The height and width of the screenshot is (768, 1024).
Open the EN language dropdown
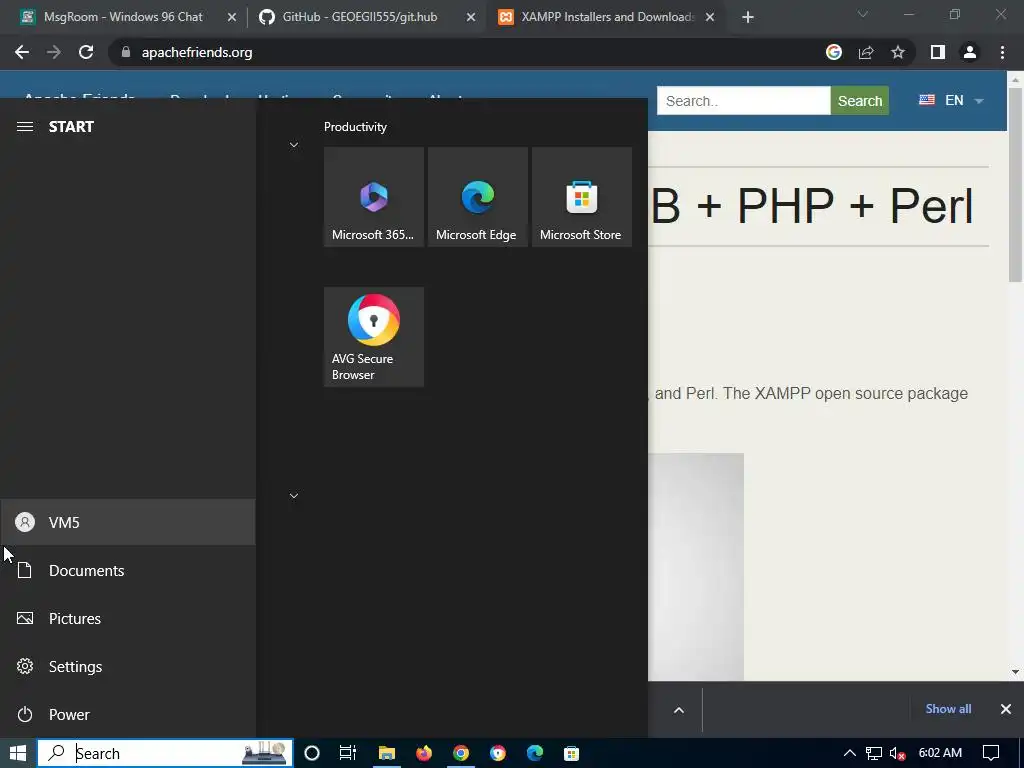pos(952,101)
